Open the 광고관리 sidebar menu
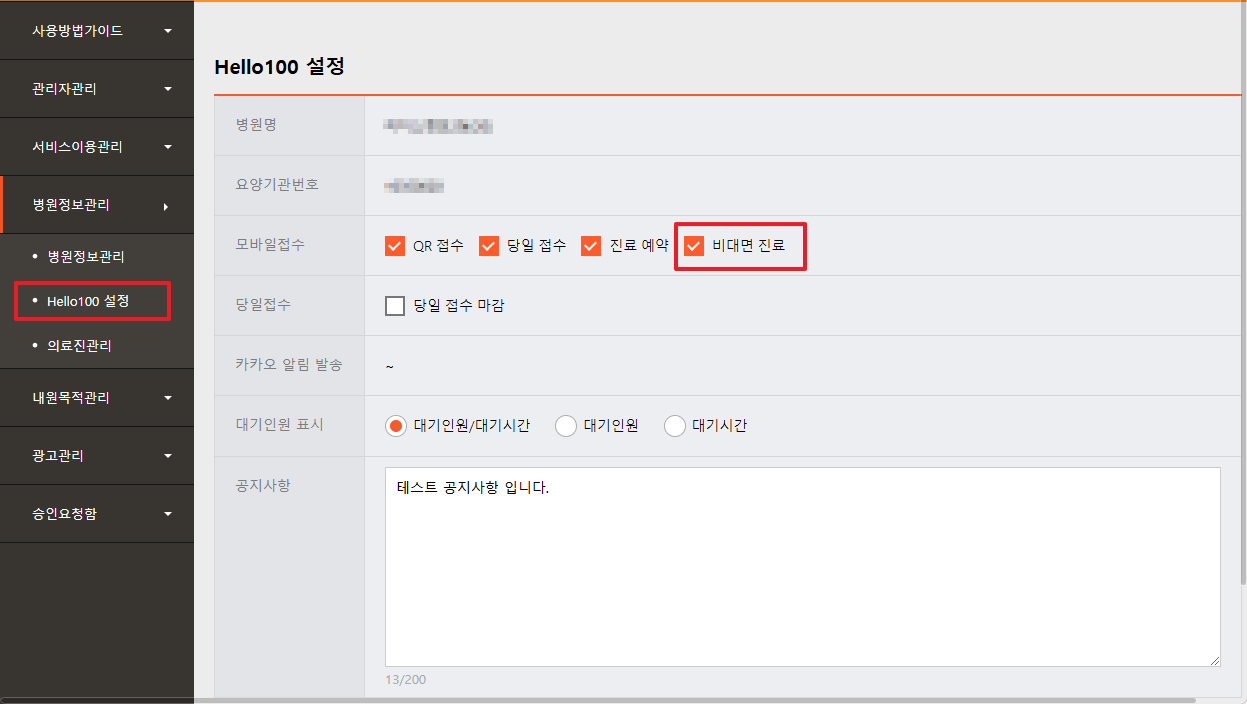The height and width of the screenshot is (704, 1247). point(58,456)
